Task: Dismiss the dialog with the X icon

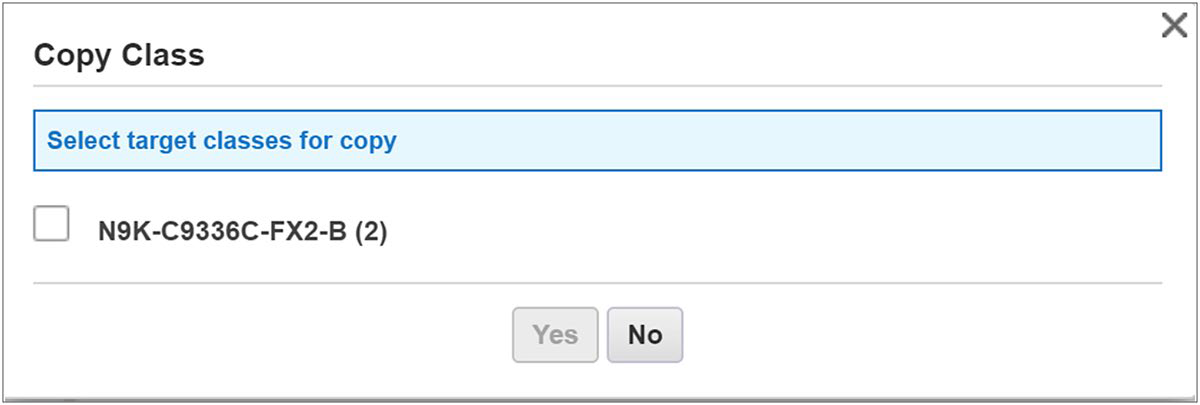Action: click(x=1174, y=26)
